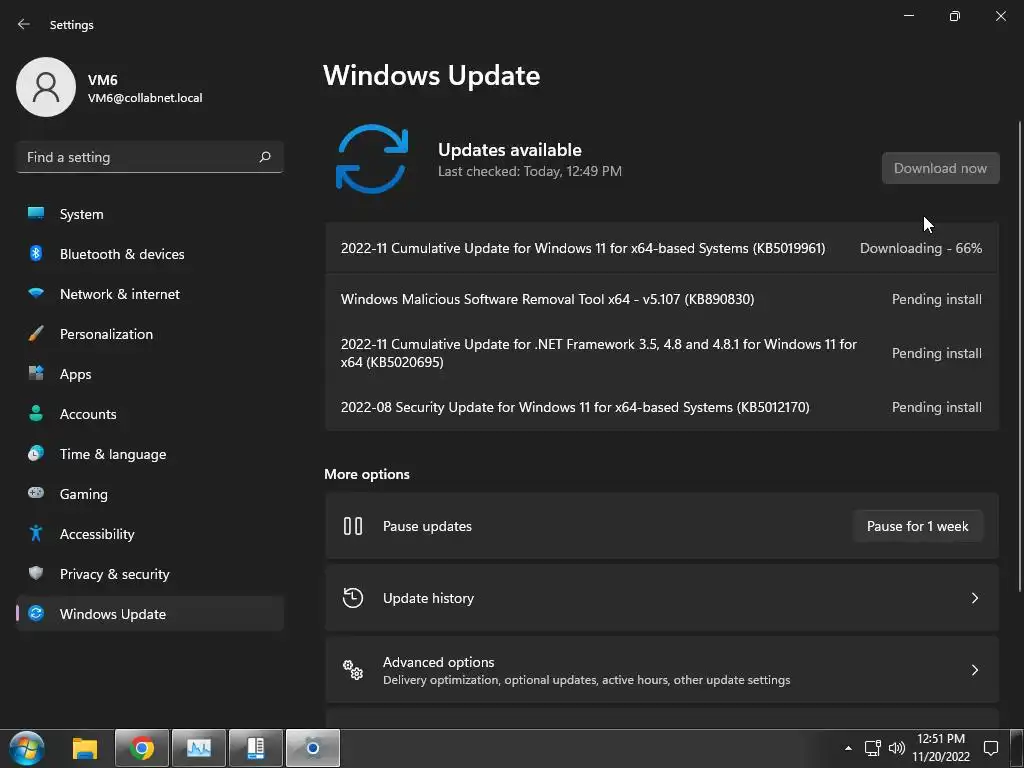1024x768 pixels.
Task: Click the Find a setting search box
Action: point(150,157)
